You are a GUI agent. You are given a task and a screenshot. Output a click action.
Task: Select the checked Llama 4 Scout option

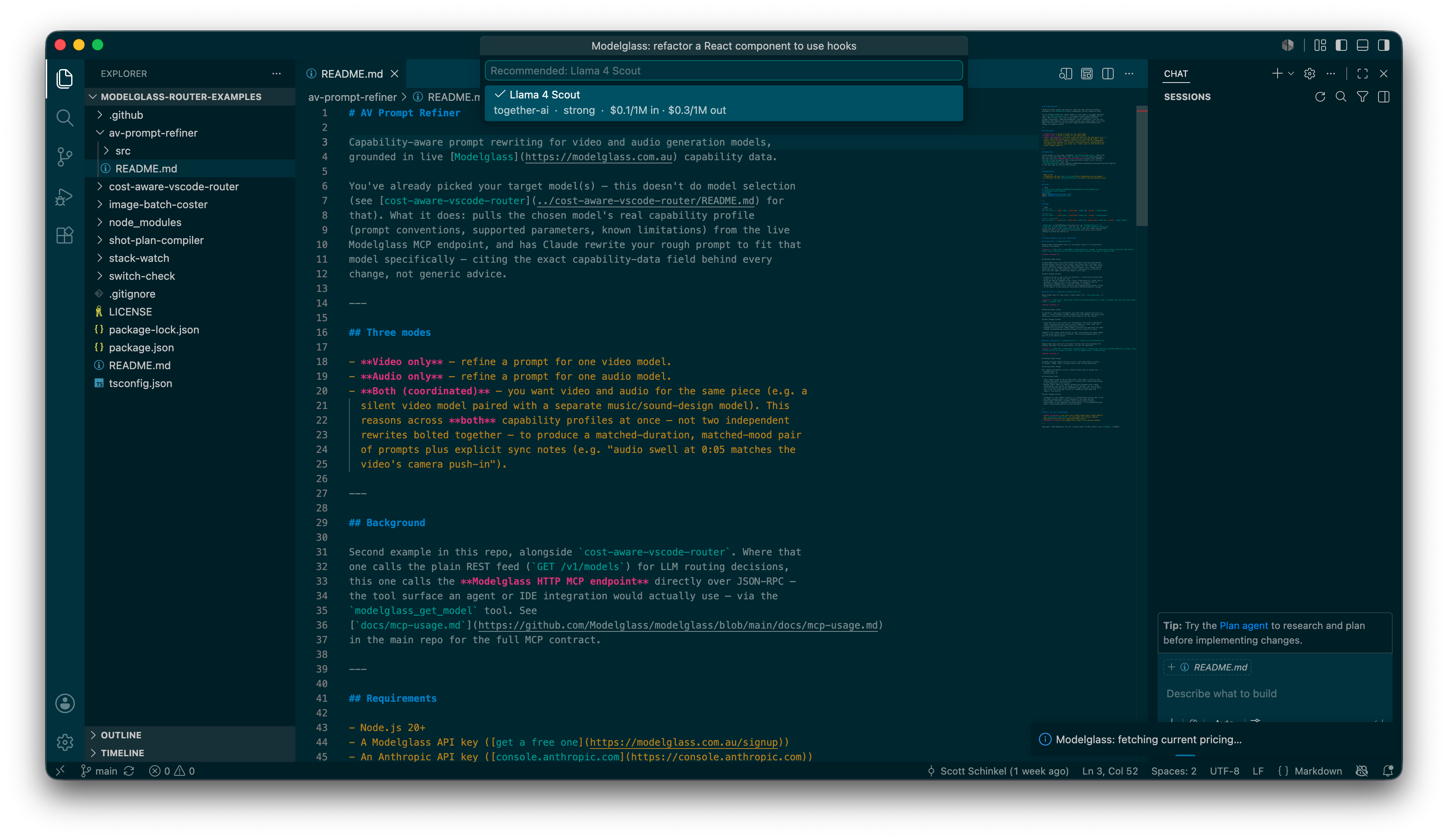[724, 102]
